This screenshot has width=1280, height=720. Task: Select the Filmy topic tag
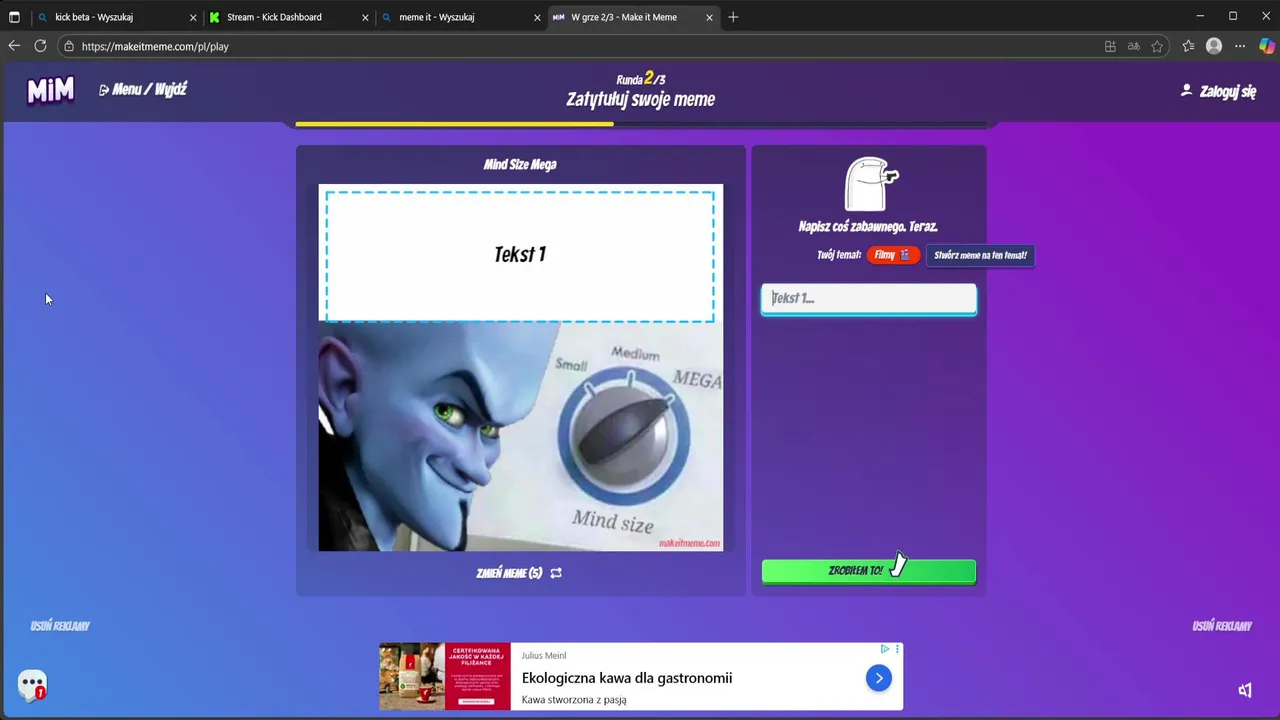[x=892, y=255]
